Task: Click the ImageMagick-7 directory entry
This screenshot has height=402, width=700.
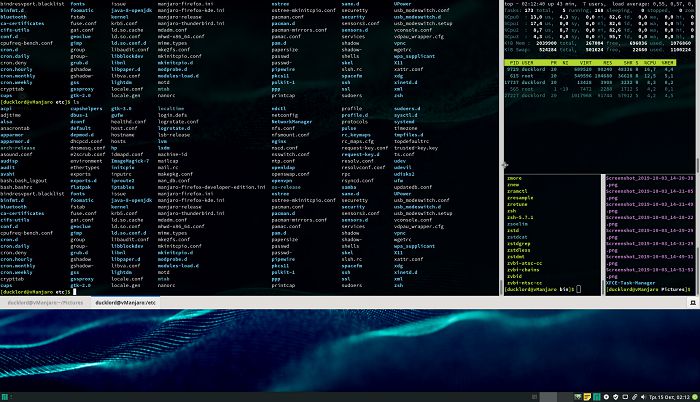Action: click(x=130, y=161)
